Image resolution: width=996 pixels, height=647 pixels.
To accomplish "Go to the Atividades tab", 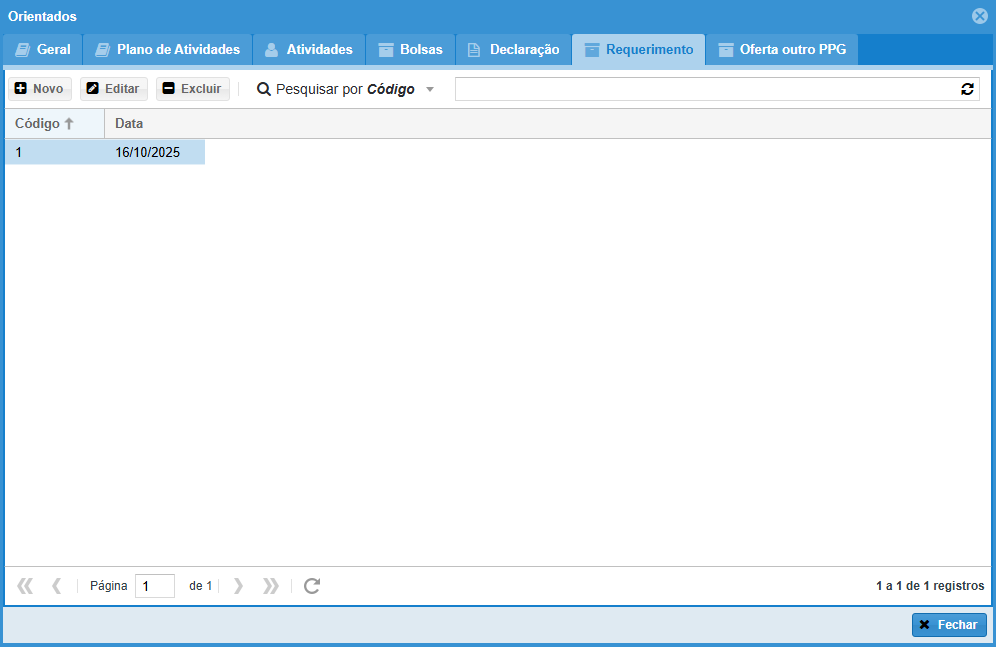I will [308, 49].
